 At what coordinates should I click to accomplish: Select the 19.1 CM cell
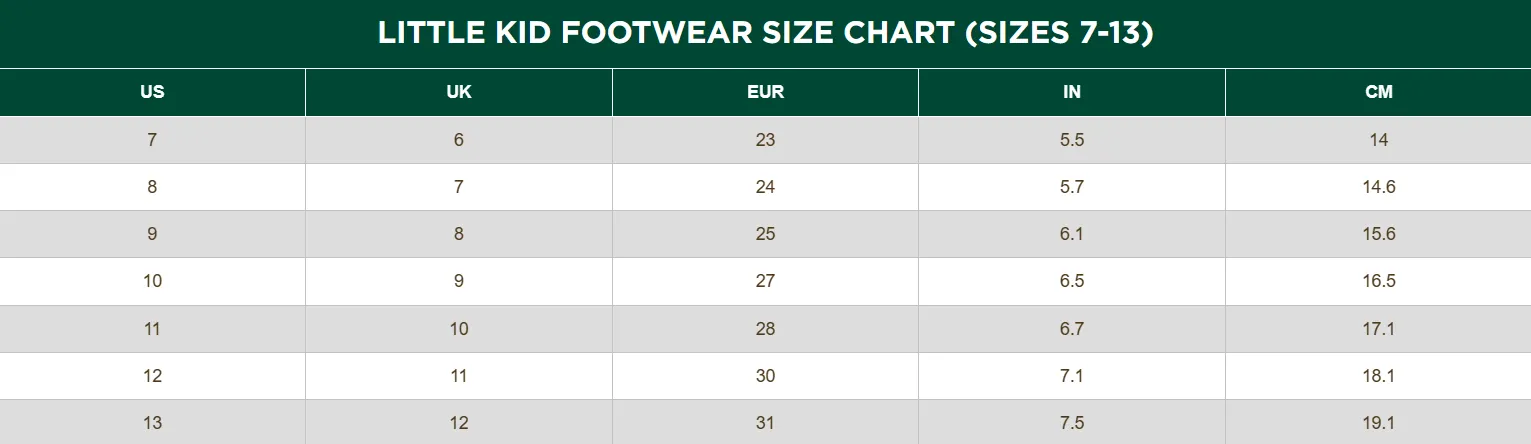coord(1378,422)
